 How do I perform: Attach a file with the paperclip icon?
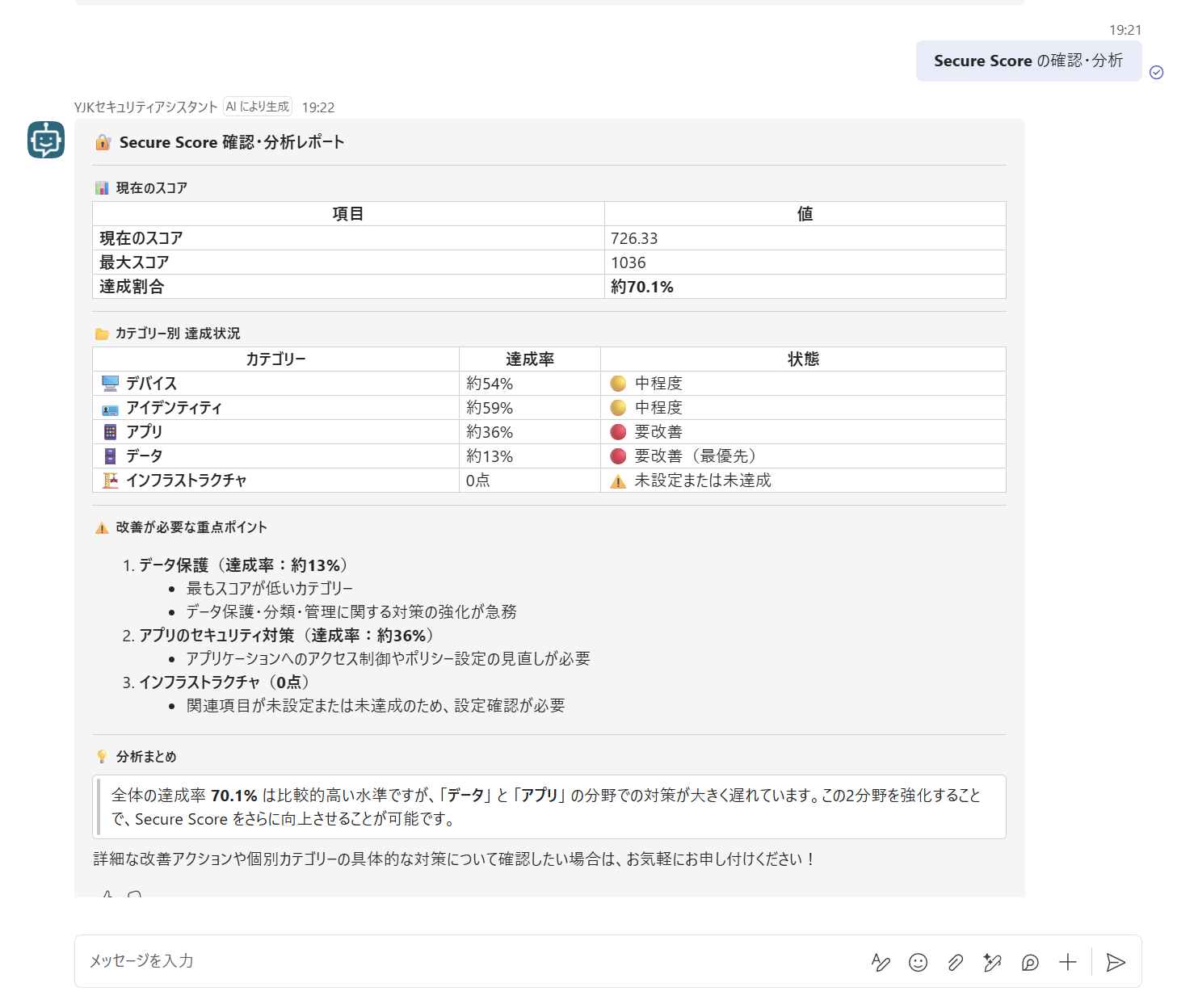click(x=955, y=962)
